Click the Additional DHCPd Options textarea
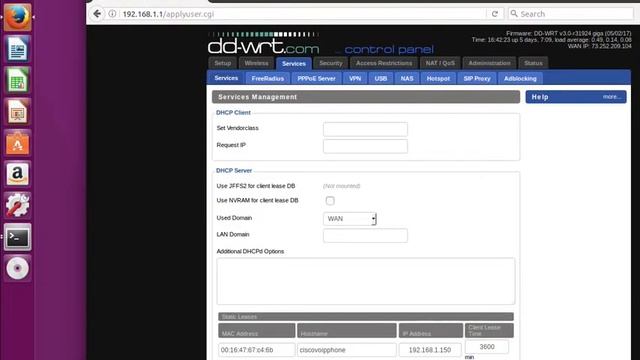 click(366, 281)
